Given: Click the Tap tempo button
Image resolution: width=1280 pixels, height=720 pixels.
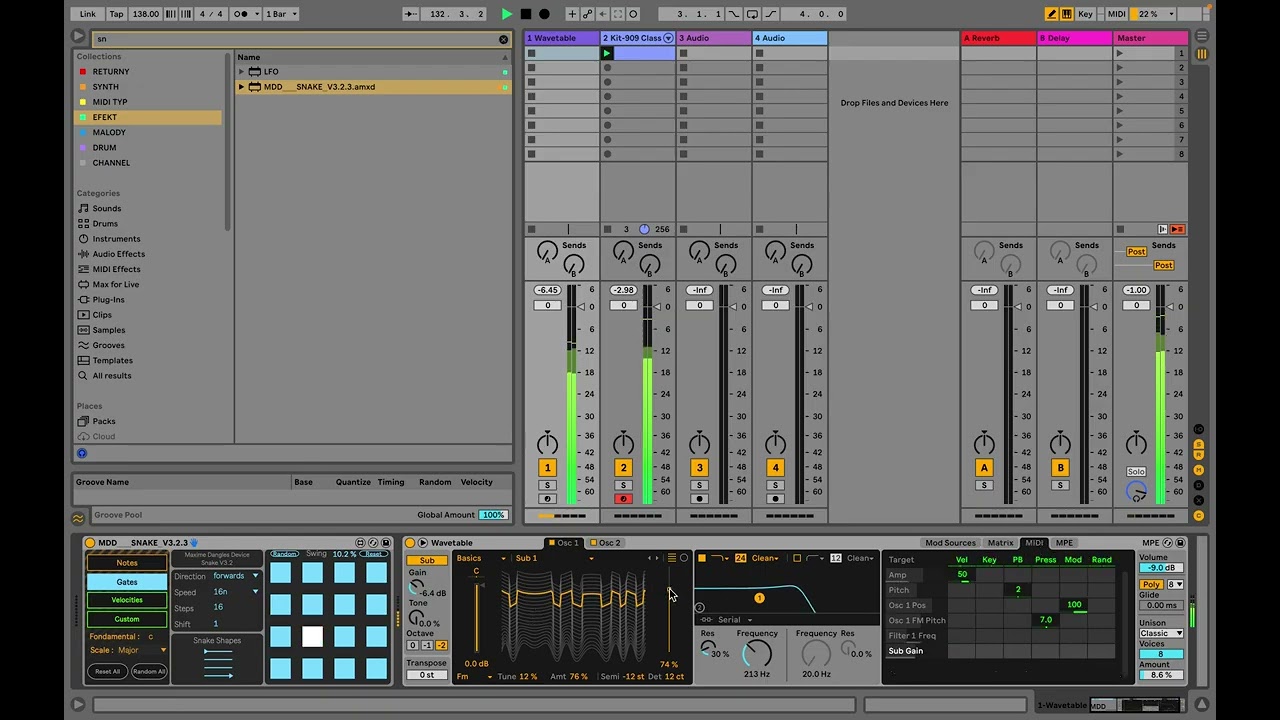Looking at the screenshot, I should (x=116, y=14).
